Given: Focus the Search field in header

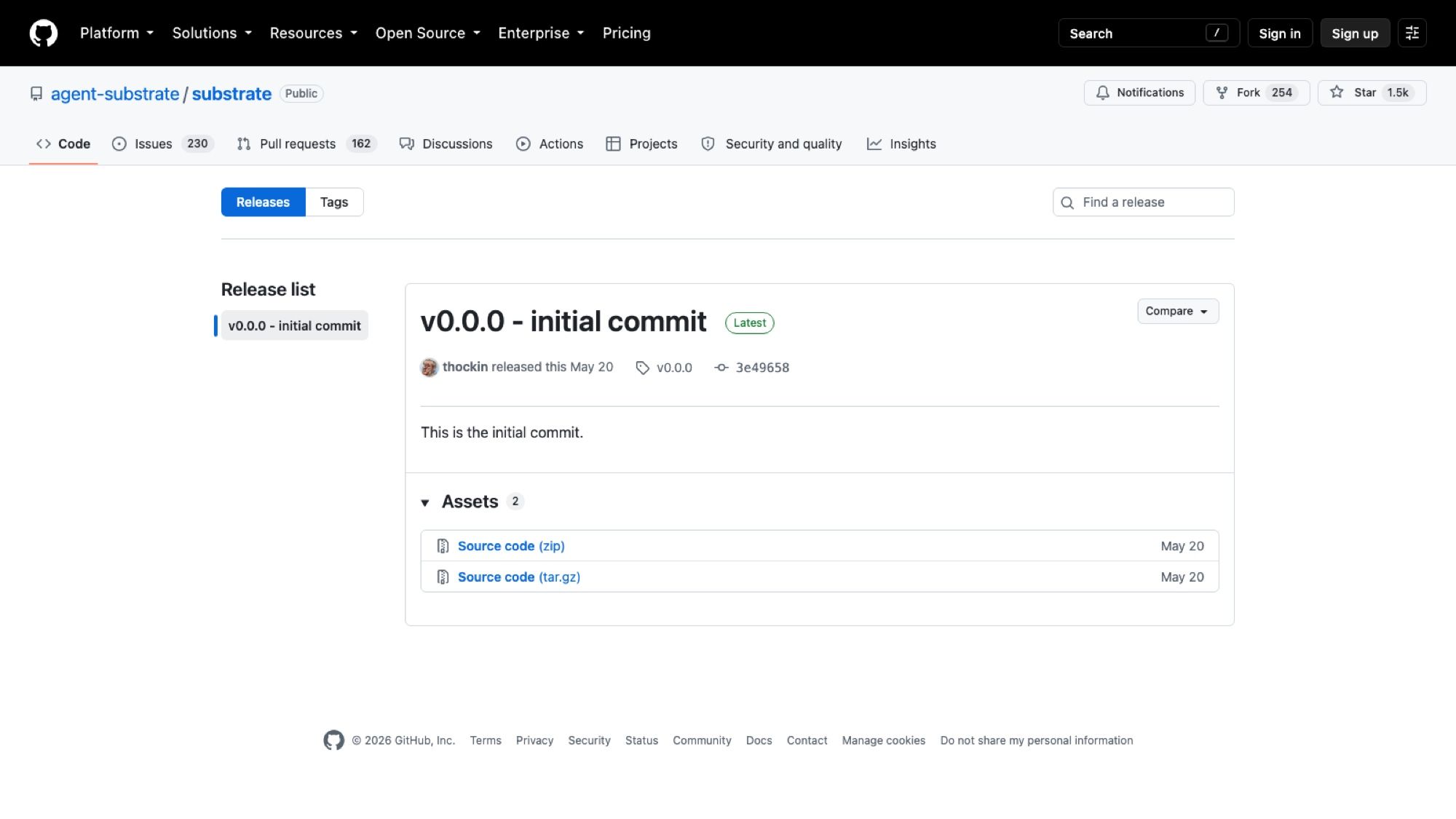Looking at the screenshot, I should point(1148,33).
